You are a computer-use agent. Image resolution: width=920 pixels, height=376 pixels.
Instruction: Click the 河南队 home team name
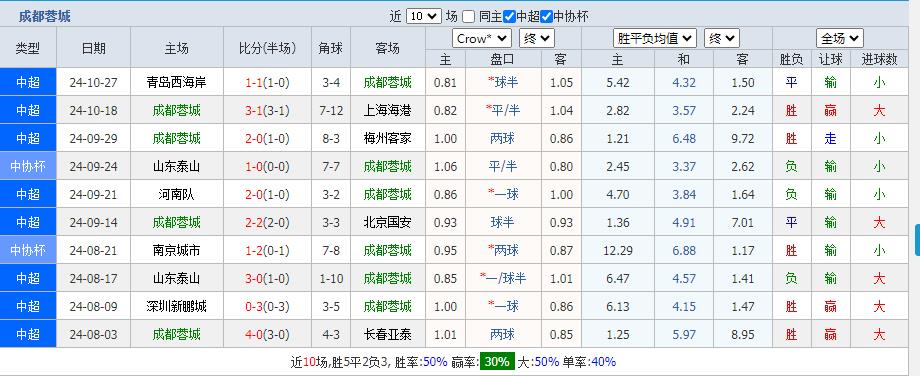point(177,195)
